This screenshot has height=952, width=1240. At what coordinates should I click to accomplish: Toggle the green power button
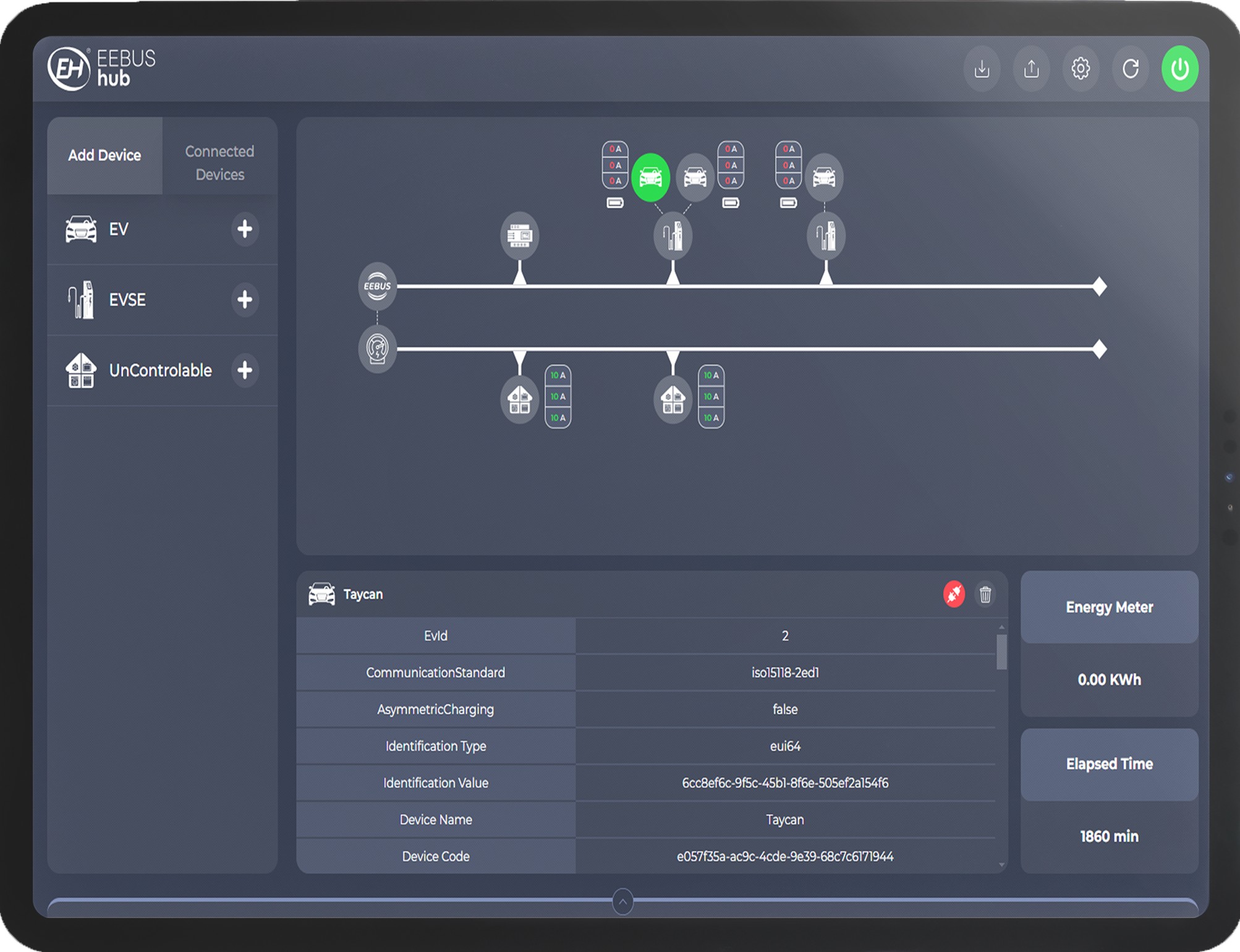tap(1179, 69)
